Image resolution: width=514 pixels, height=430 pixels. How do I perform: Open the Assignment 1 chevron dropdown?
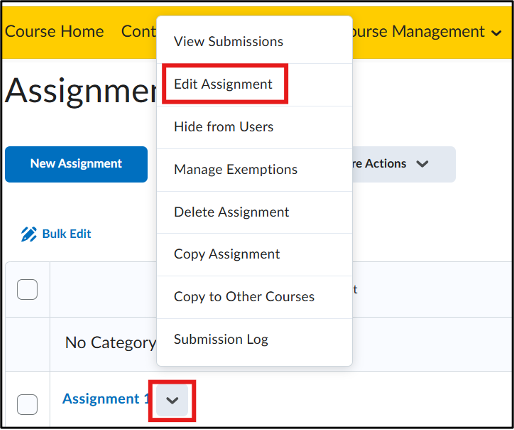172,400
